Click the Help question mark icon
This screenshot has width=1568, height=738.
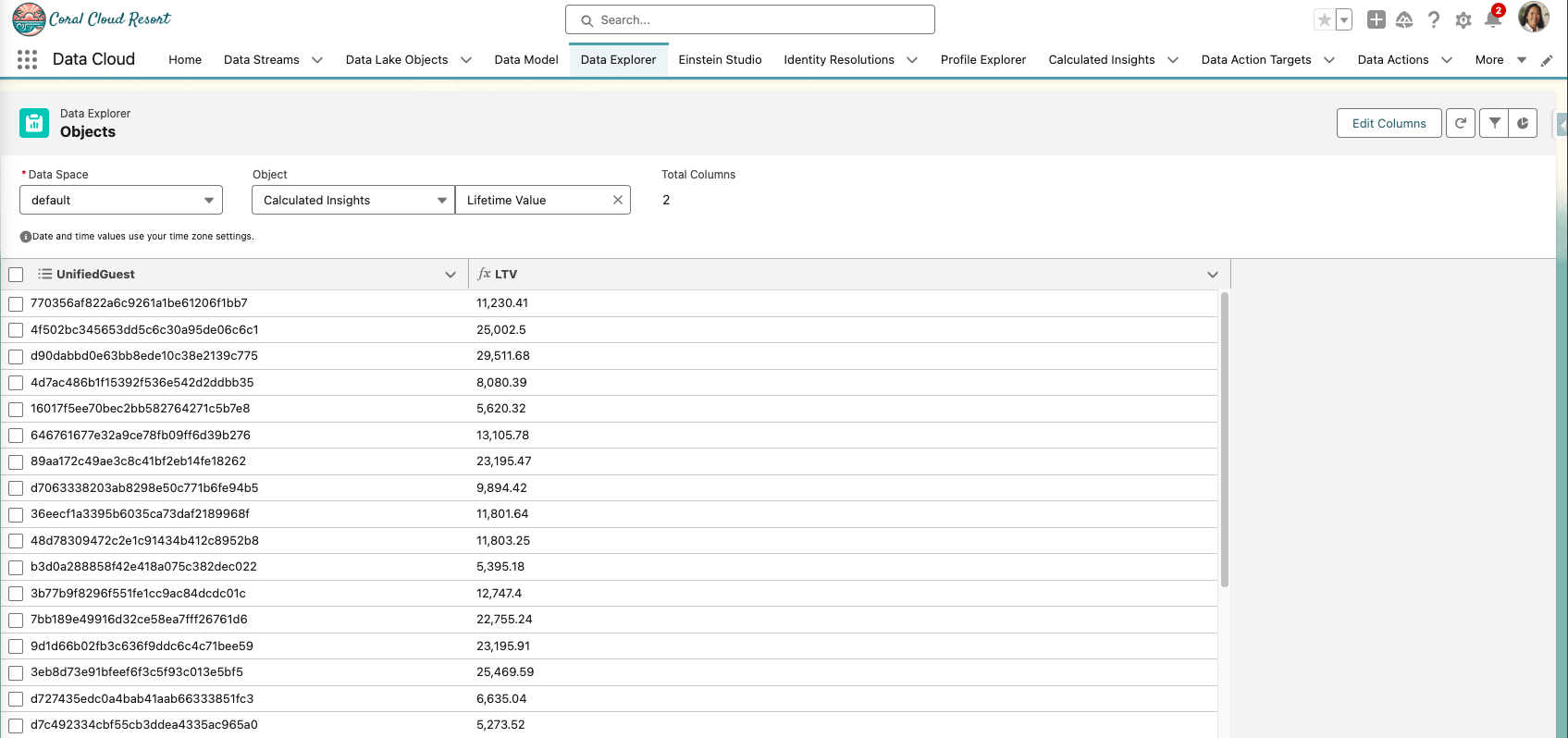[x=1434, y=20]
